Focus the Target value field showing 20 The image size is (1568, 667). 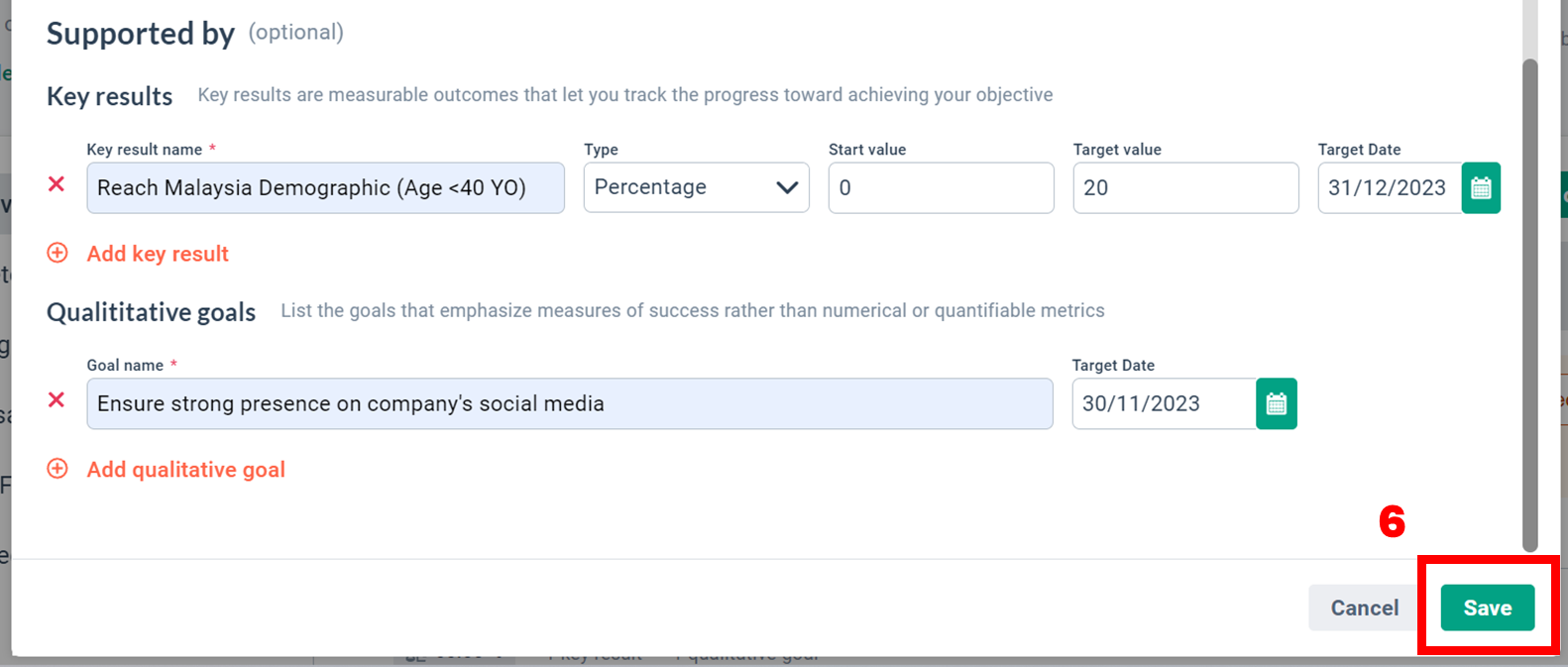[x=1185, y=187]
